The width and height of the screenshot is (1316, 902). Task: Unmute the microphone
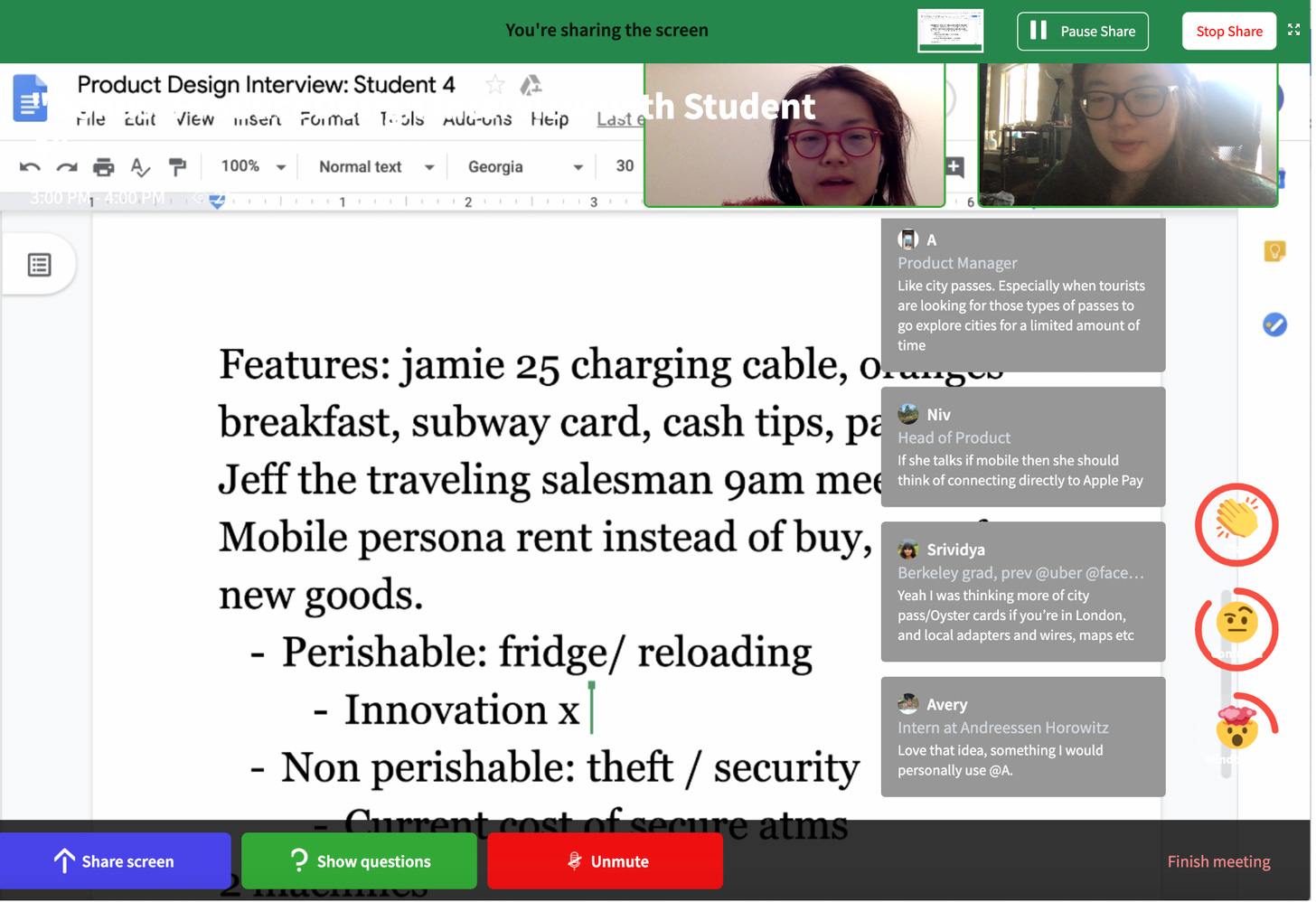pyautogui.click(x=605, y=860)
